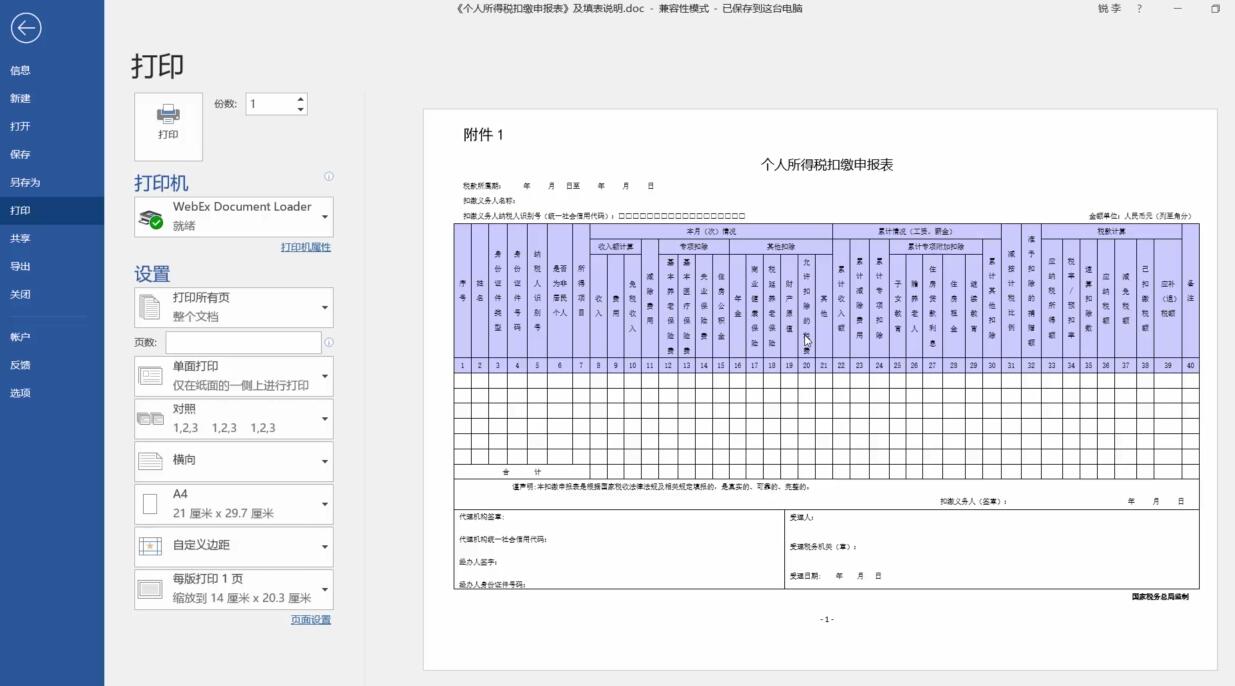Expand the 打印所有页 dropdown

pyautogui.click(x=234, y=307)
